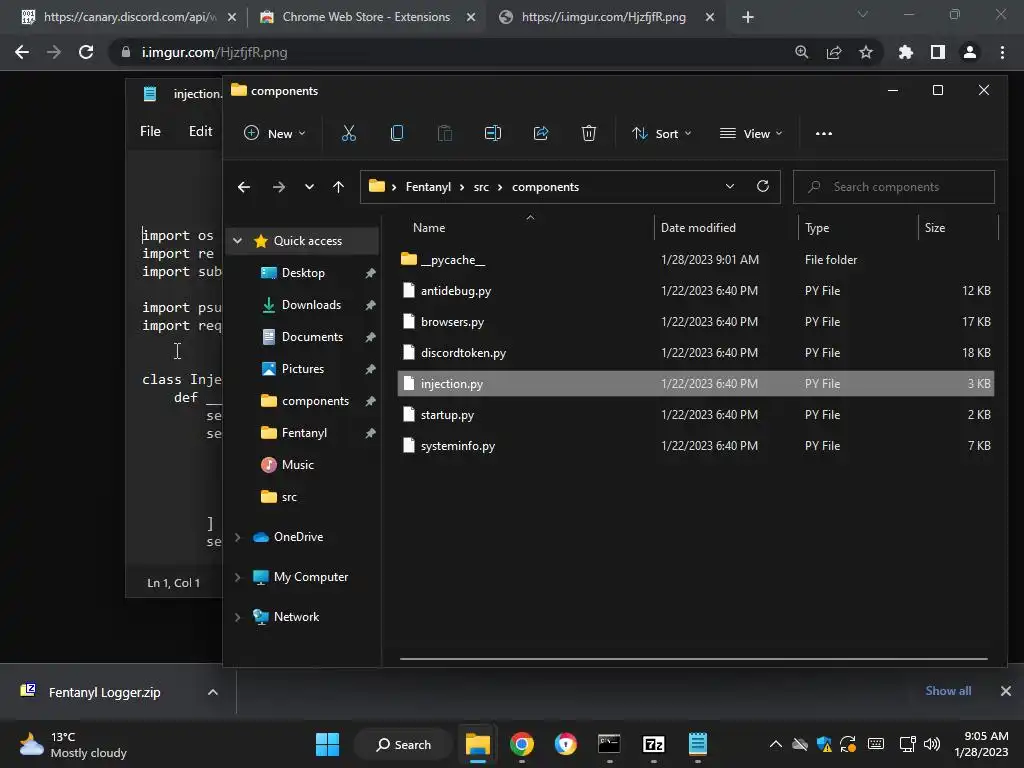Toggle Chrome side panel icon
Image resolution: width=1024 pixels, height=768 pixels.
pyautogui.click(x=937, y=52)
